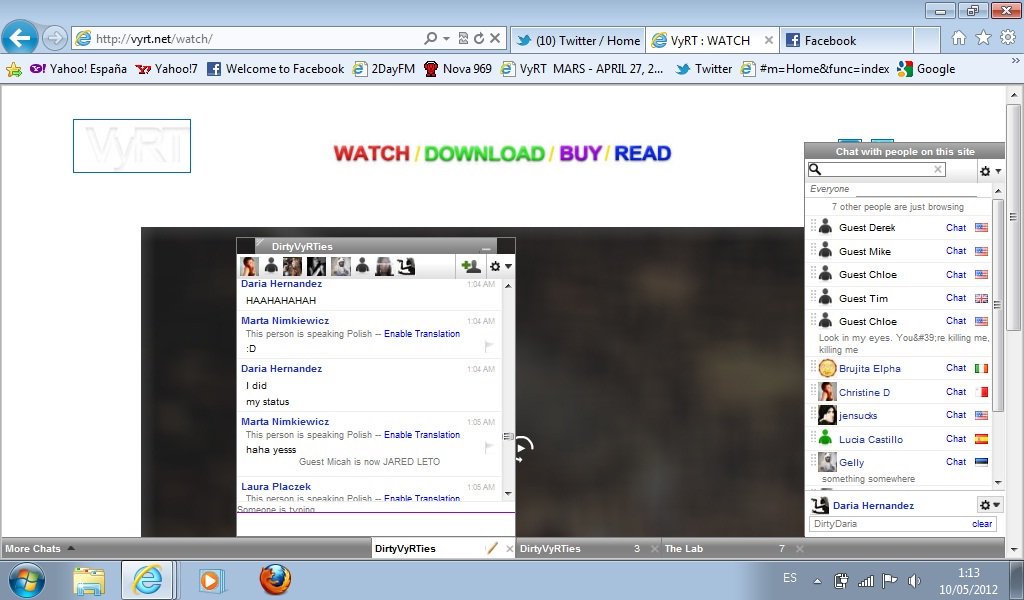Open Daria Hernandez profile settings gear
This screenshot has height=600, width=1024.
point(989,505)
